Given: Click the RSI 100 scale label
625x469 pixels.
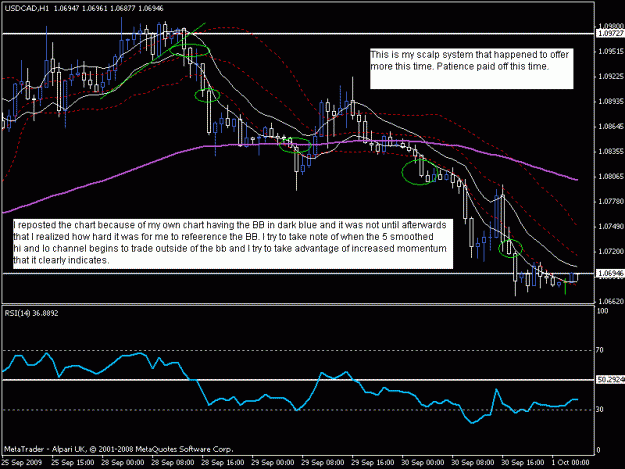Looking at the screenshot, I should 603,311.
